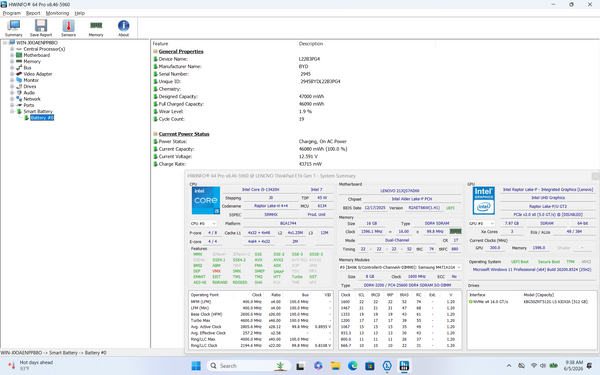Expand the Memory tree node

[x=12, y=61]
